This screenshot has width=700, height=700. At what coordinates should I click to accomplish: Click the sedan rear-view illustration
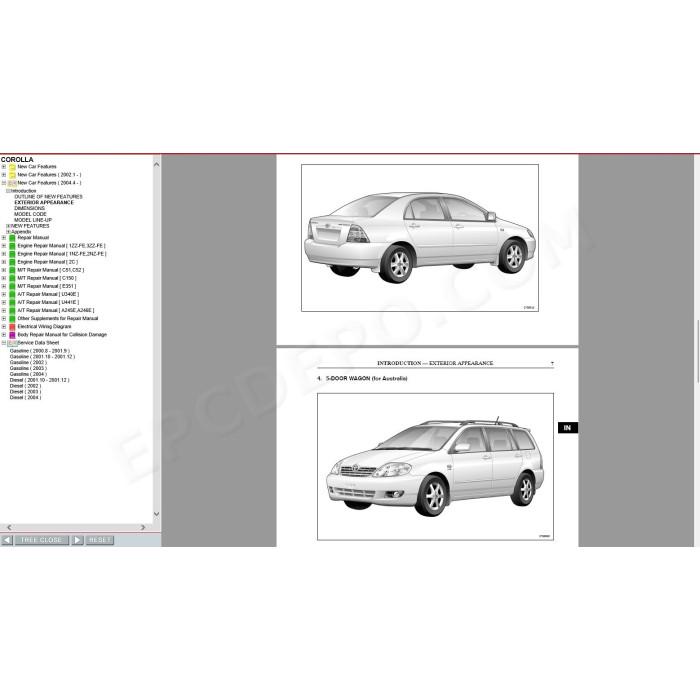pyautogui.click(x=420, y=238)
